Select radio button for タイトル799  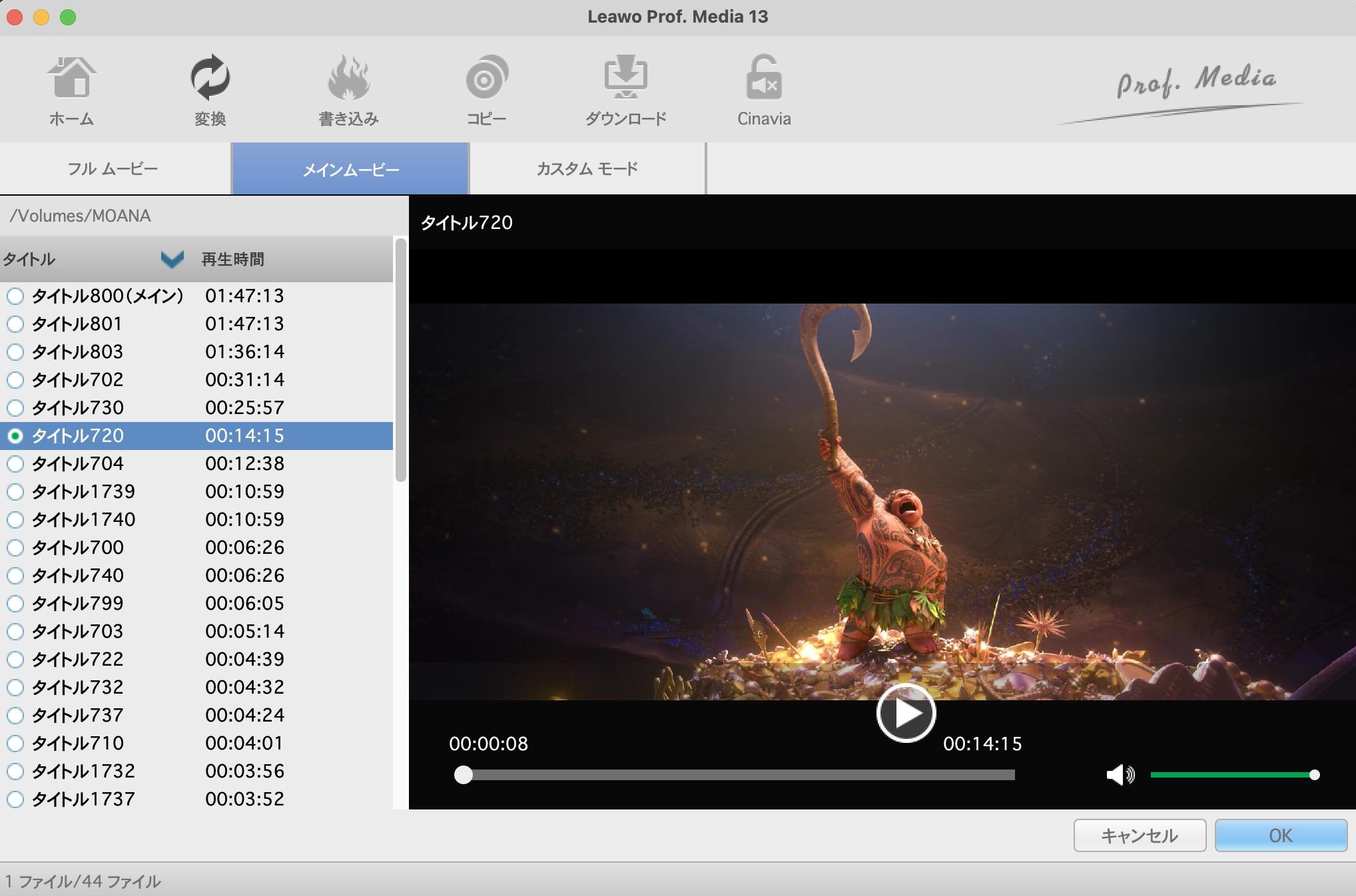point(15,603)
